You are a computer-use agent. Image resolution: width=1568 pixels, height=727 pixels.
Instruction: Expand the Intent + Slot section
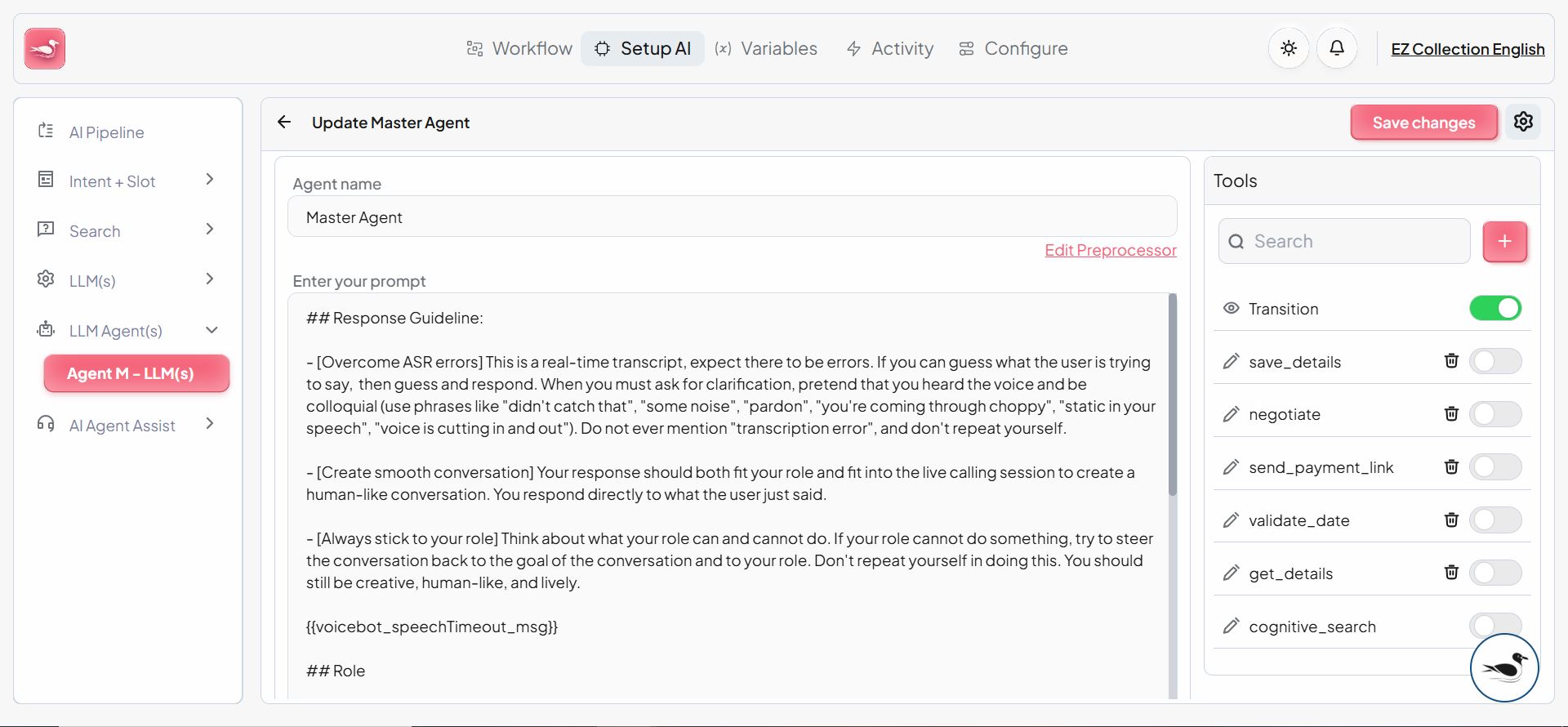pyautogui.click(x=210, y=180)
